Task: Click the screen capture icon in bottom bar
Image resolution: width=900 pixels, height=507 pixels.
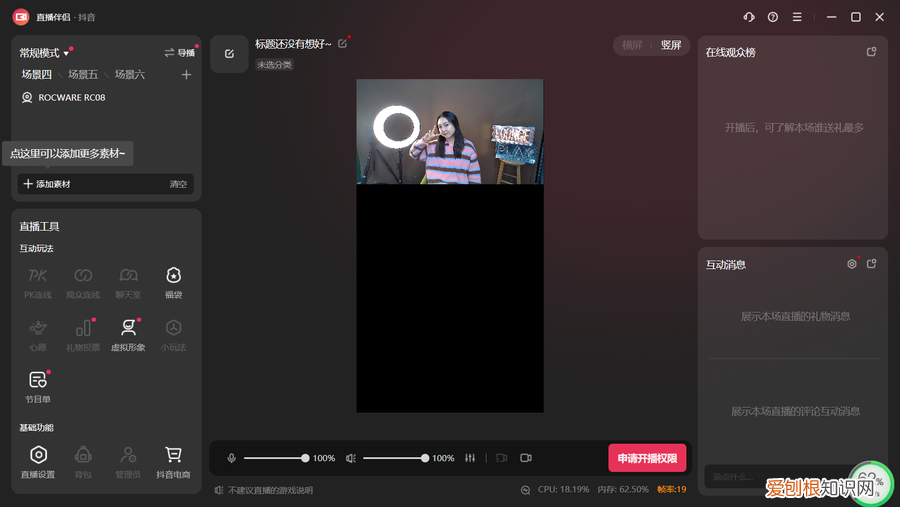Action: [x=502, y=458]
